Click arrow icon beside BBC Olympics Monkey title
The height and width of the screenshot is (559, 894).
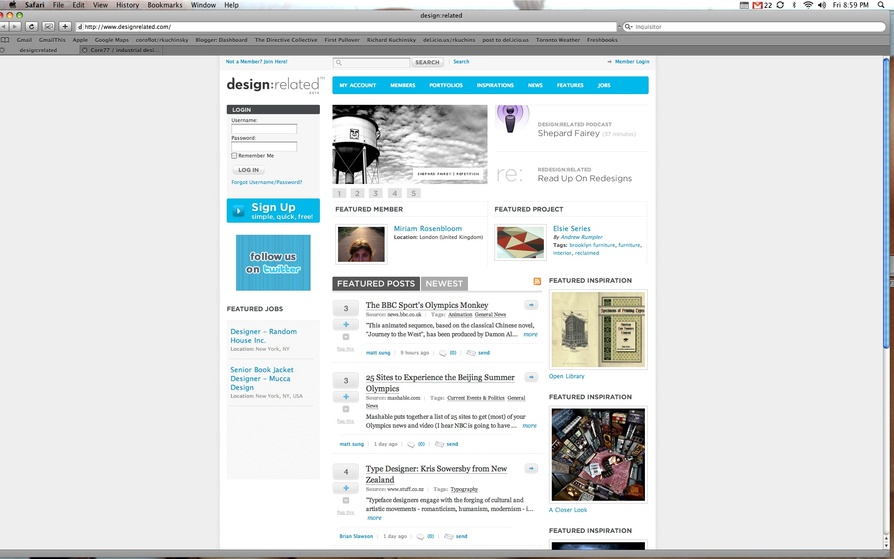tap(531, 305)
